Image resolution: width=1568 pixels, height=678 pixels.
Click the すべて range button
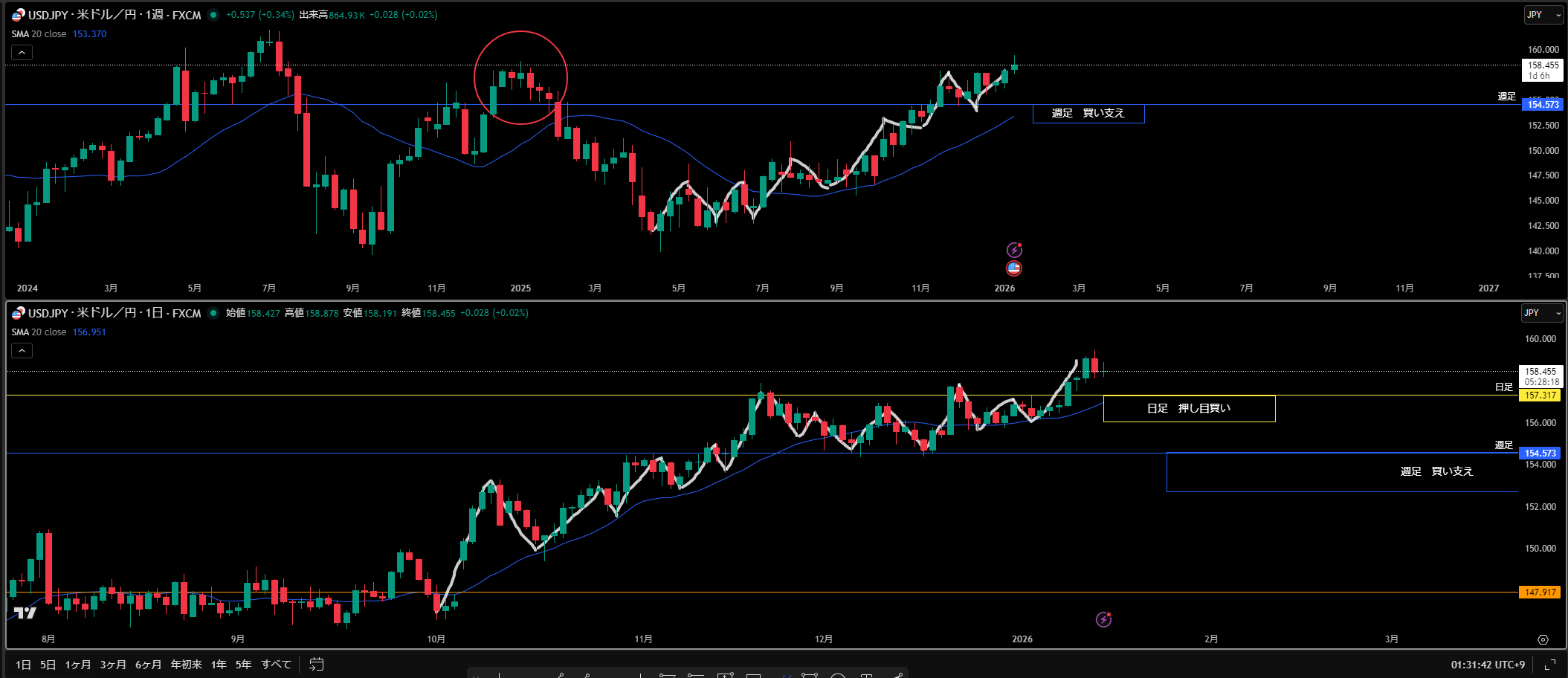tap(276, 664)
